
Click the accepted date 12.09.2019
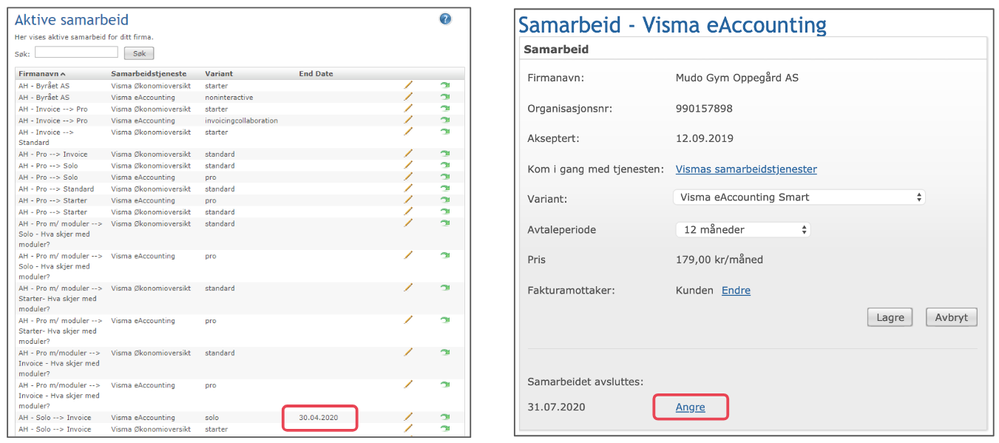click(704, 138)
